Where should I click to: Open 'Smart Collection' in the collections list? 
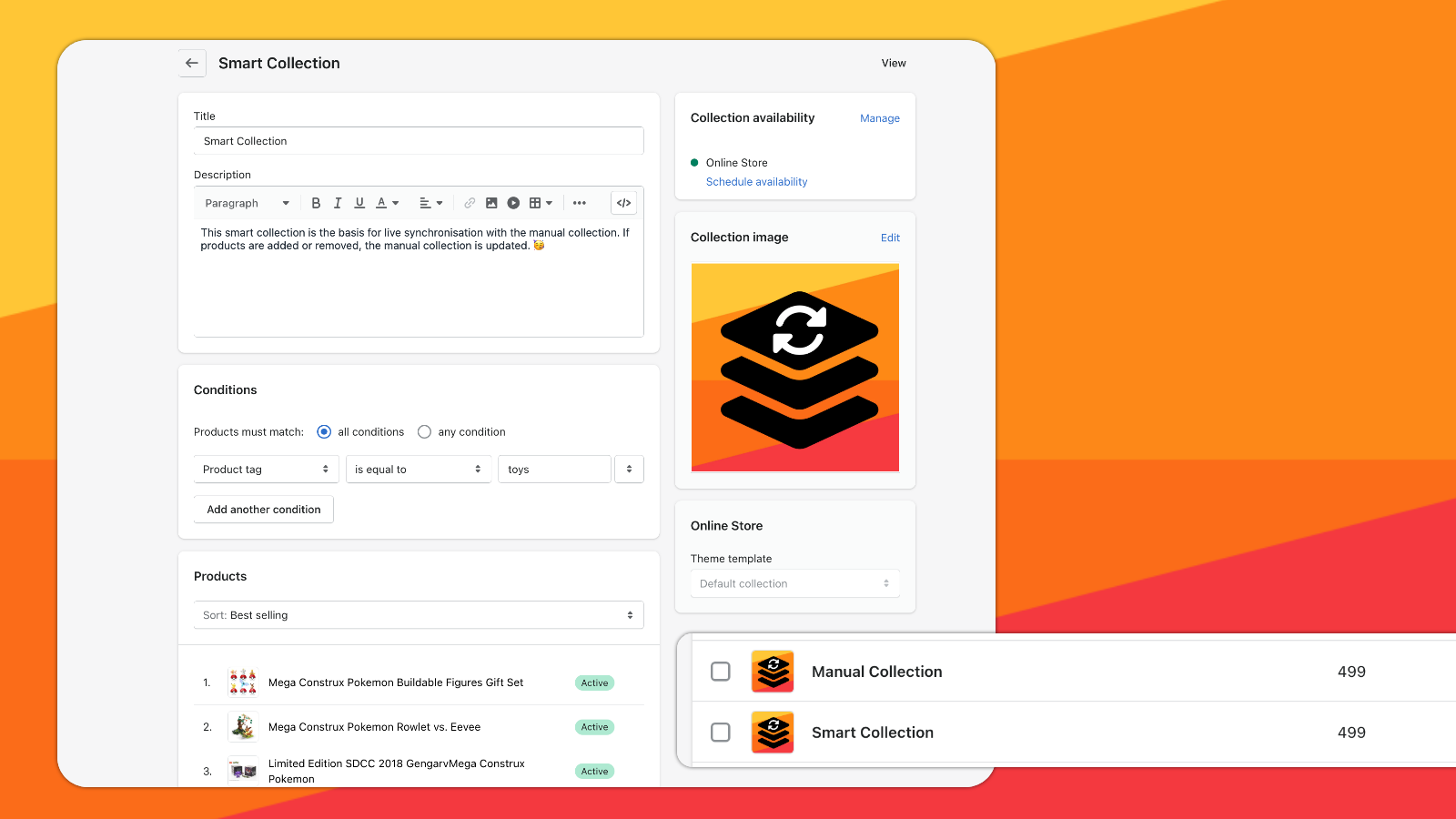873,733
